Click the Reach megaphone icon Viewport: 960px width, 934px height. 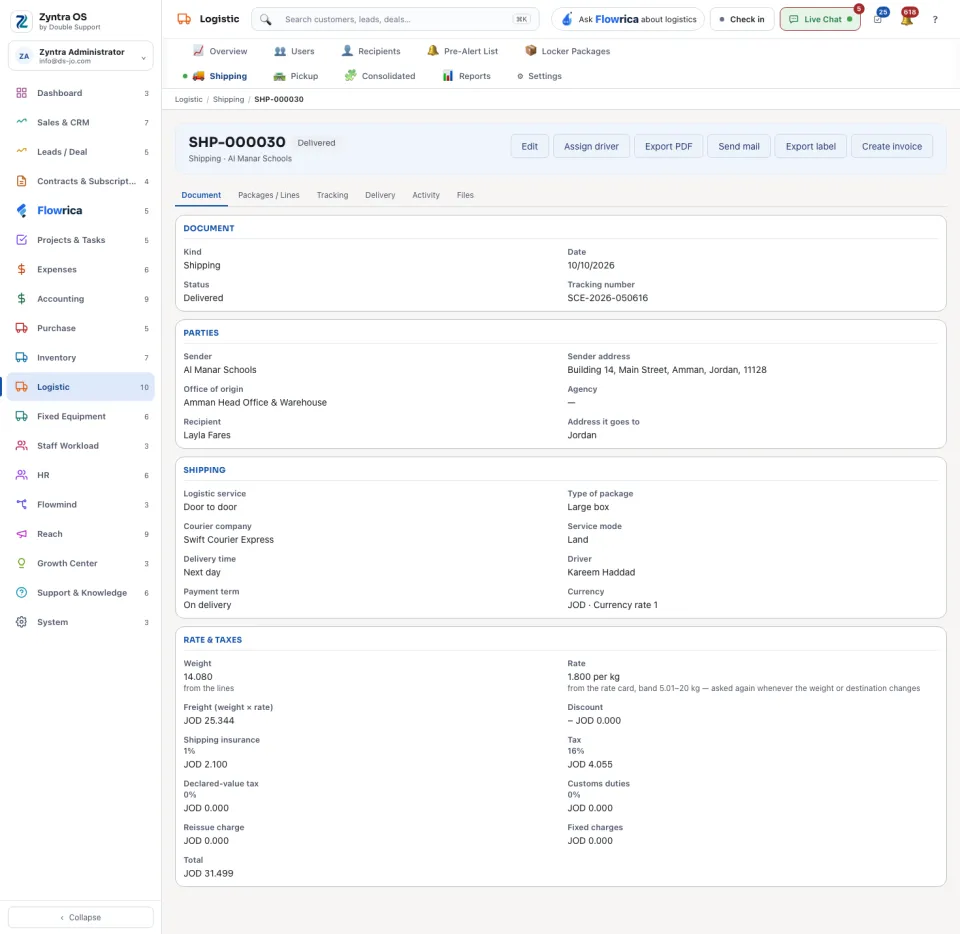point(21,534)
